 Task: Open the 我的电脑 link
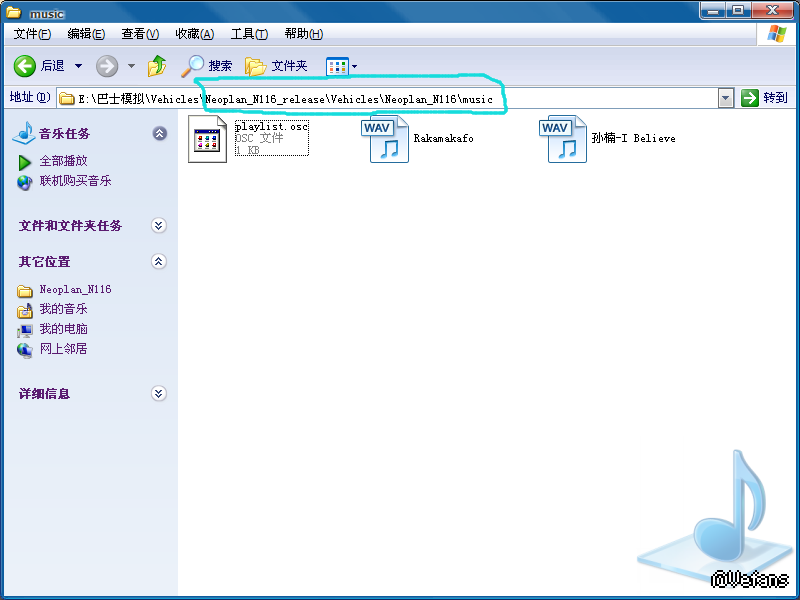pyautogui.click(x=64, y=329)
